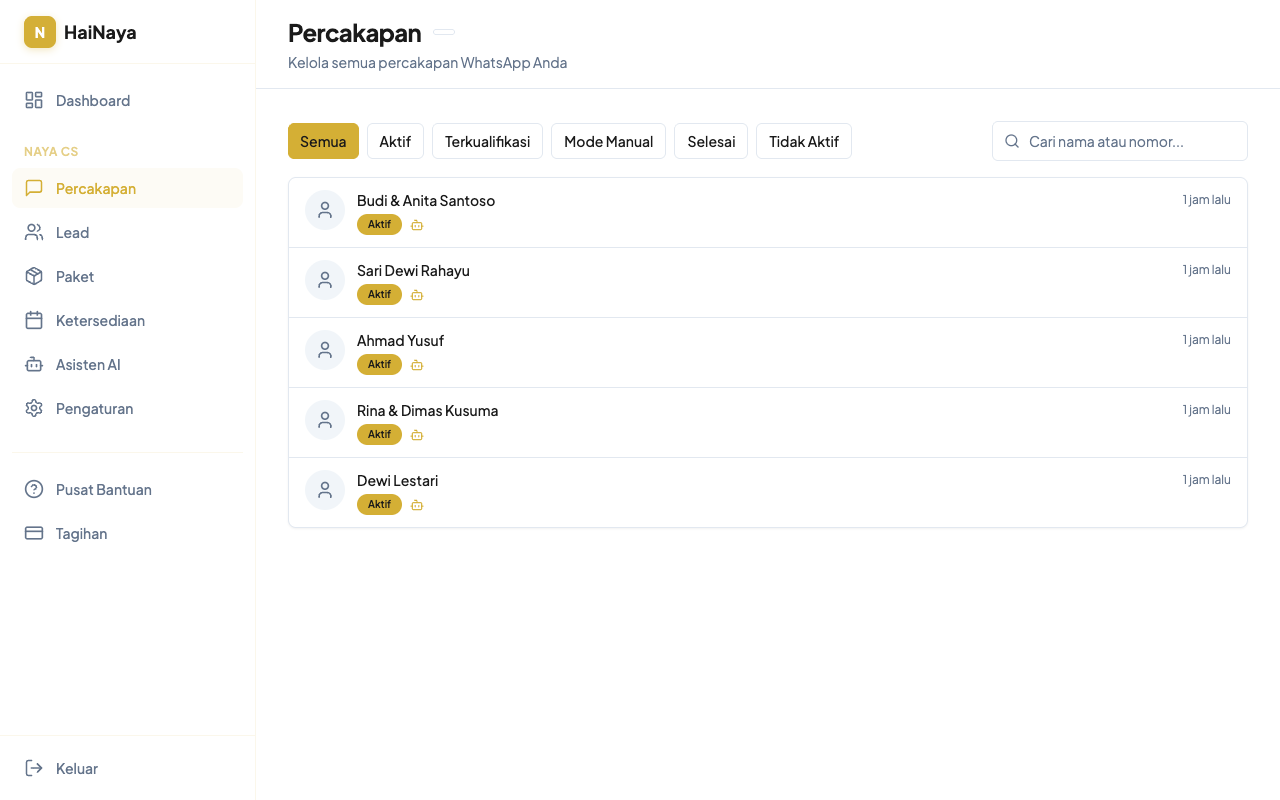Image resolution: width=1280 pixels, height=800 pixels.
Task: Click the Tagihan credit card icon
Action: coord(33,533)
